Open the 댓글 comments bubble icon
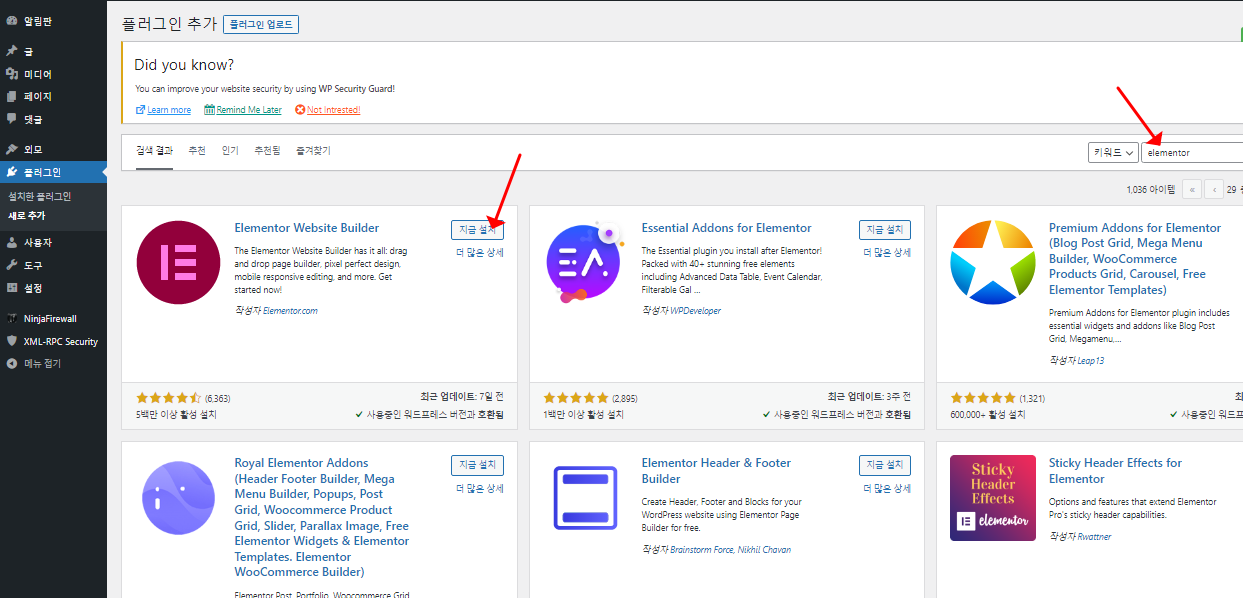 [11, 119]
